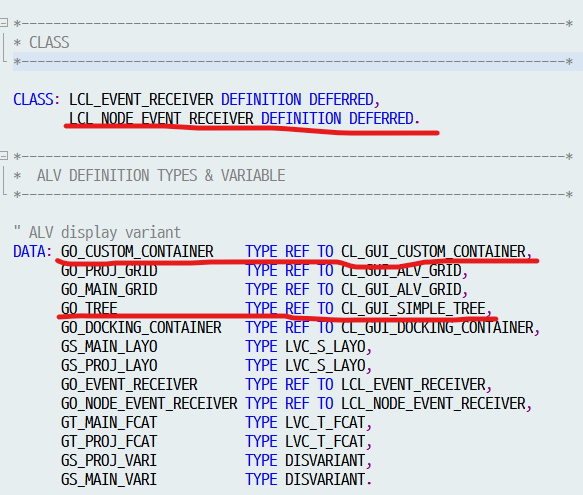Click DEFINITION DEFERRED after LCL_EVENT_RECEIVER
Viewport: 583px width, 495px height.
coord(297,100)
